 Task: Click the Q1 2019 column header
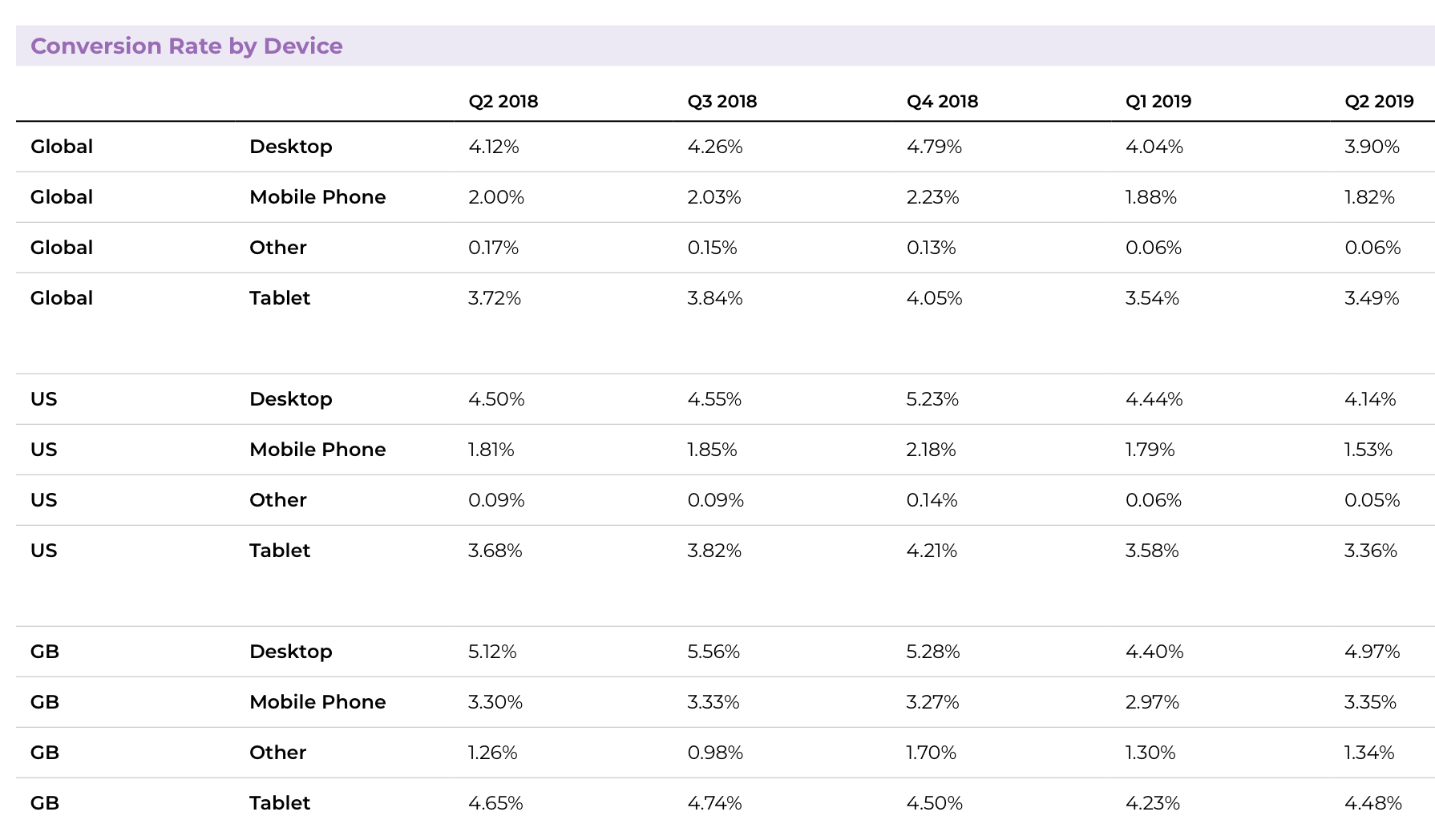tap(1158, 102)
